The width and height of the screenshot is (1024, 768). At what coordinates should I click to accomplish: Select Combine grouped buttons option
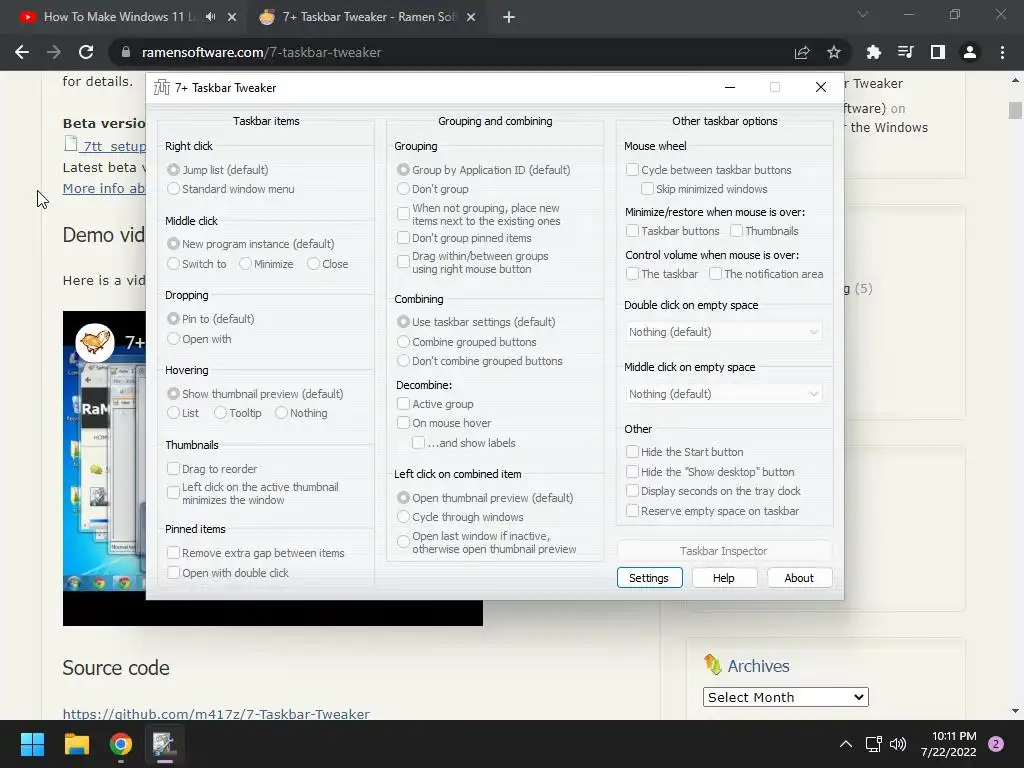pyautogui.click(x=467, y=342)
